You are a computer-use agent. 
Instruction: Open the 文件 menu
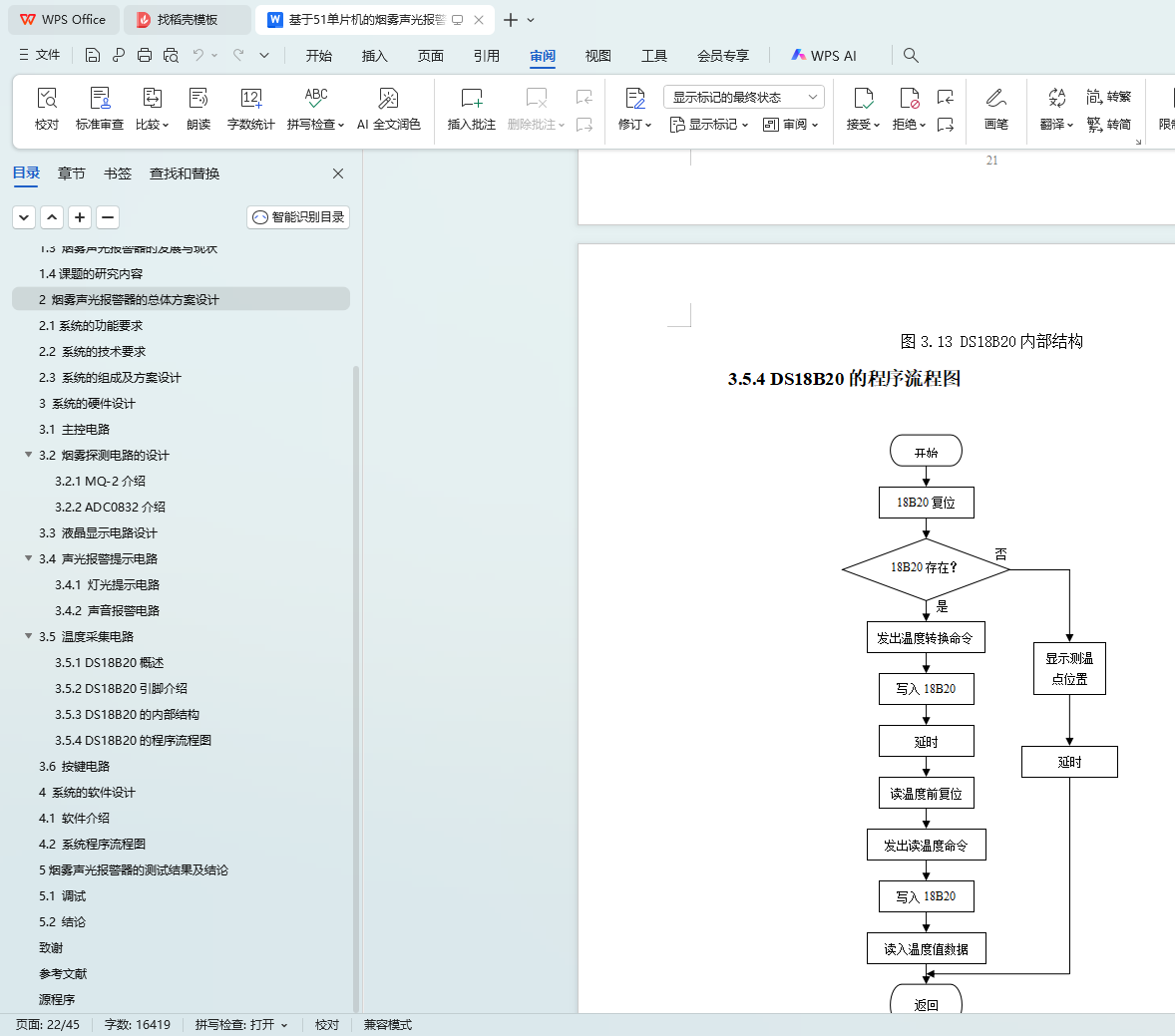tap(39, 55)
